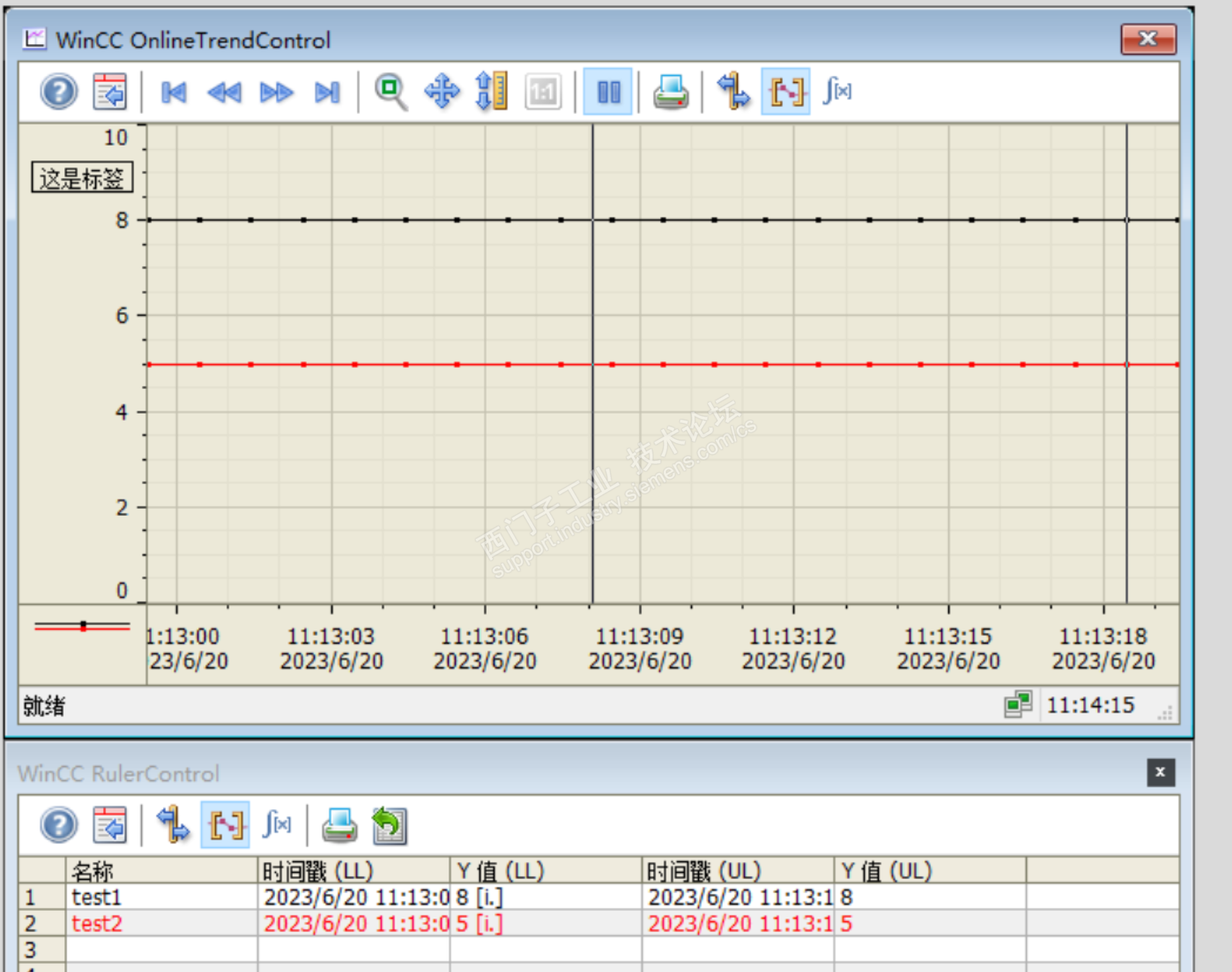Screen dimensions: 1232x972
Task: Click the status bar time 11:14:15
Action: pyautogui.click(x=1090, y=706)
